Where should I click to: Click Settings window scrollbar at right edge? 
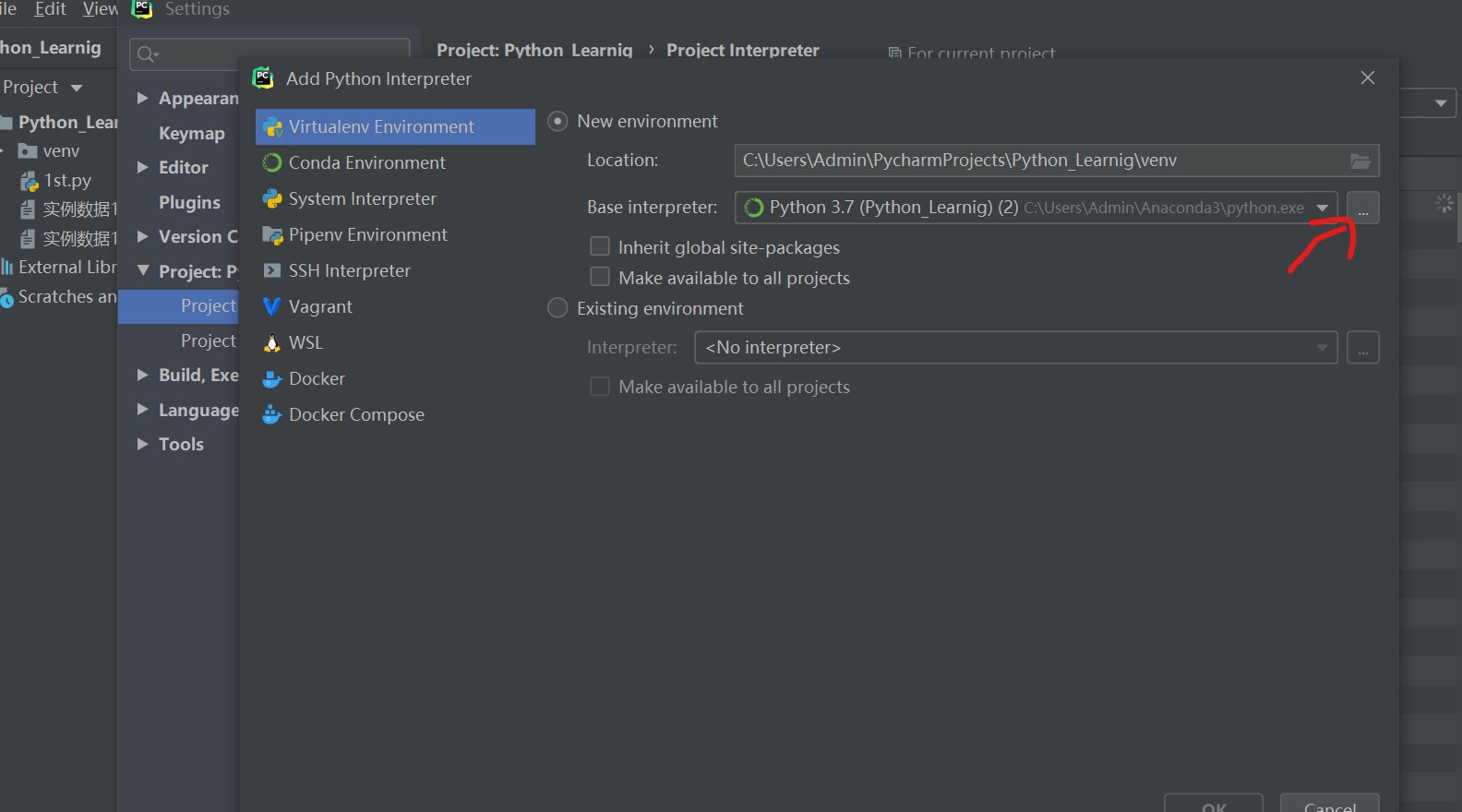click(x=1458, y=217)
